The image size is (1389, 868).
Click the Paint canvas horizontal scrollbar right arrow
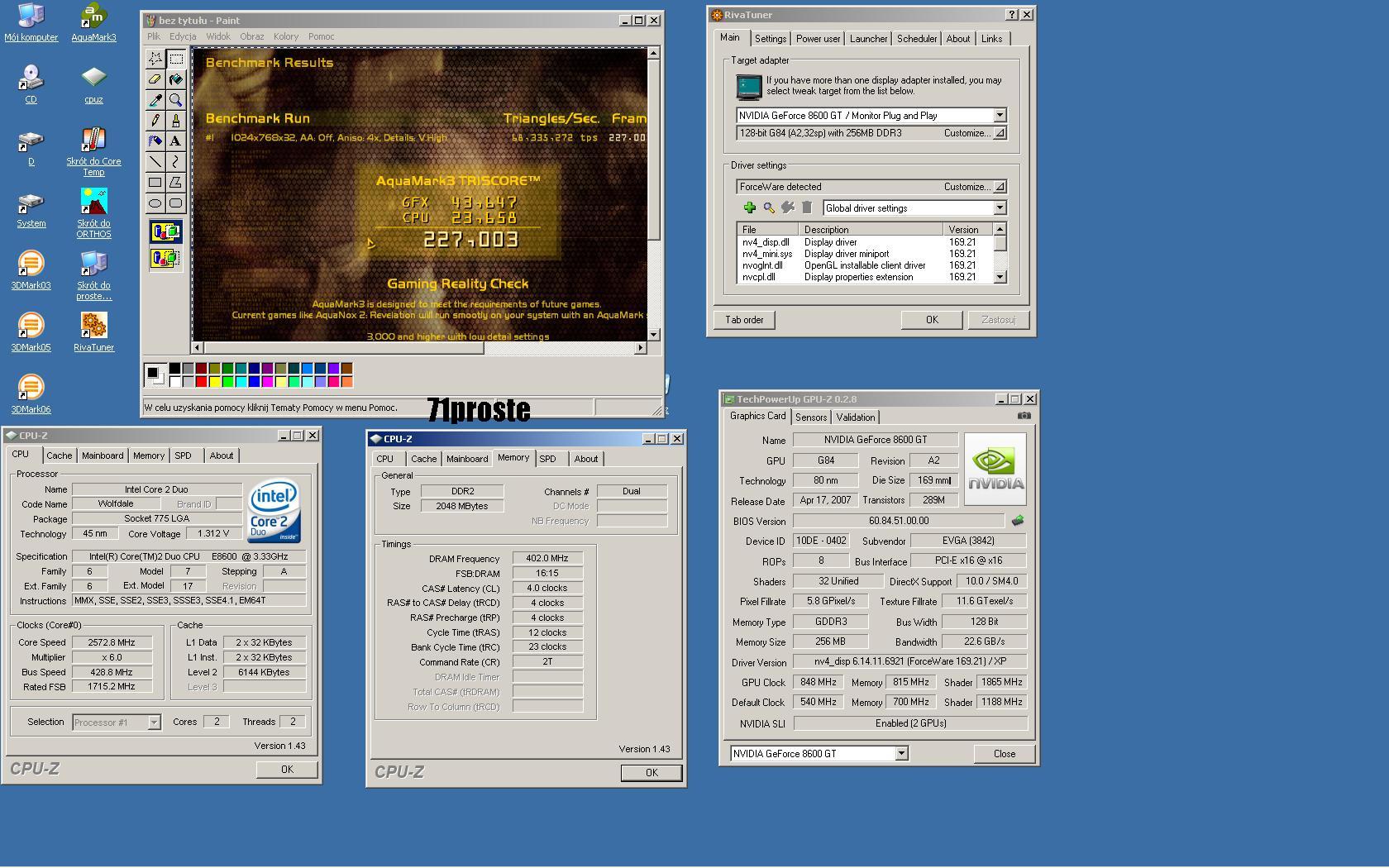click(x=640, y=348)
